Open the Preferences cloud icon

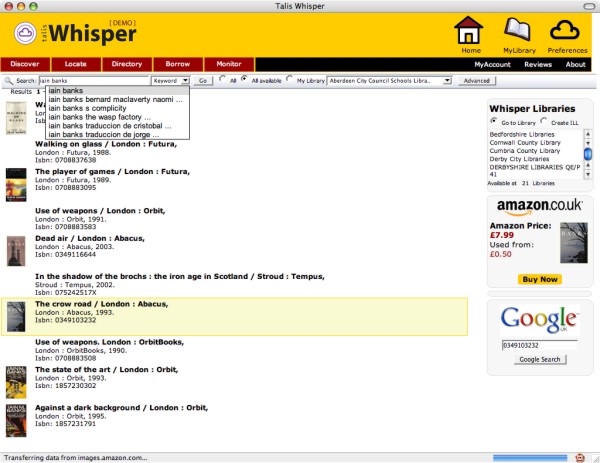click(564, 30)
